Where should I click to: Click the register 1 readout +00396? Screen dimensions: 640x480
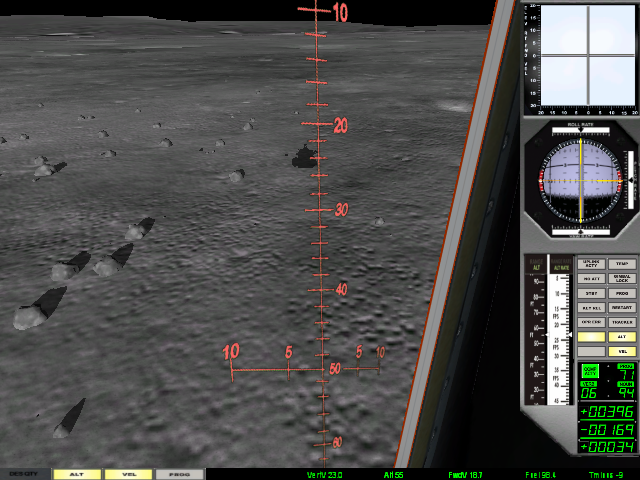pos(607,412)
